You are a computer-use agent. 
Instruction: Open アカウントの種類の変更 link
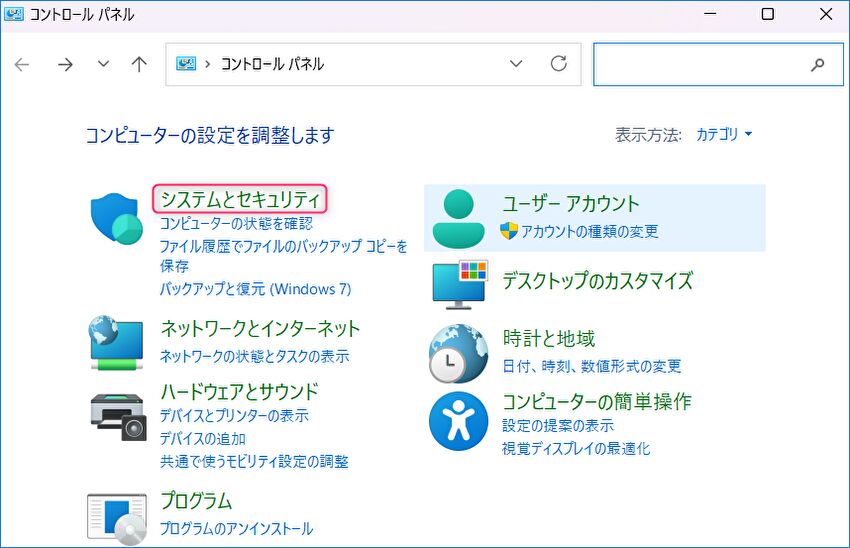[x=589, y=231]
